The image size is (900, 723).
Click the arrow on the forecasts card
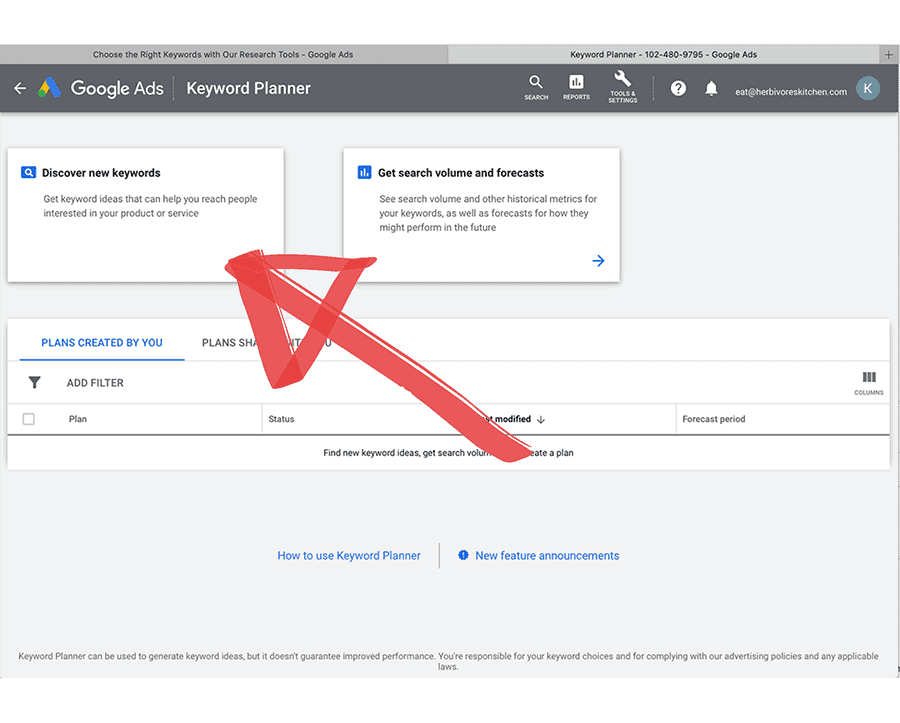598,261
